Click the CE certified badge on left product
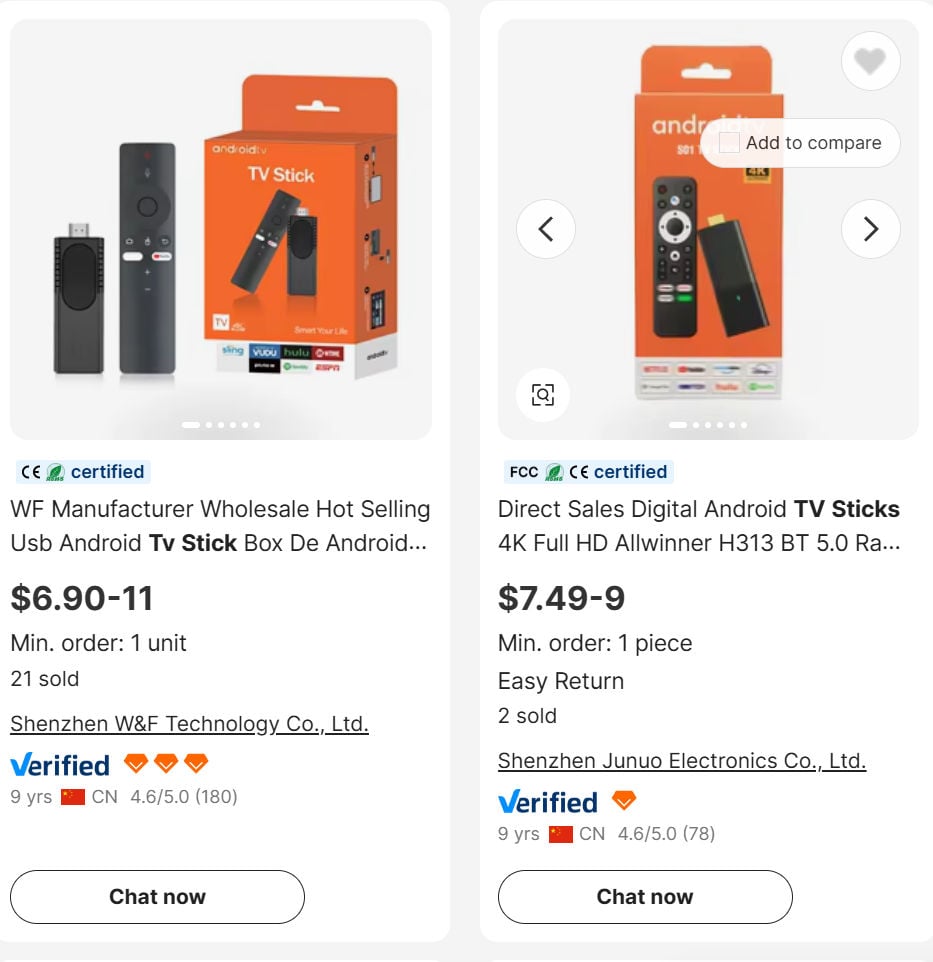This screenshot has height=962, width=933. (x=83, y=472)
